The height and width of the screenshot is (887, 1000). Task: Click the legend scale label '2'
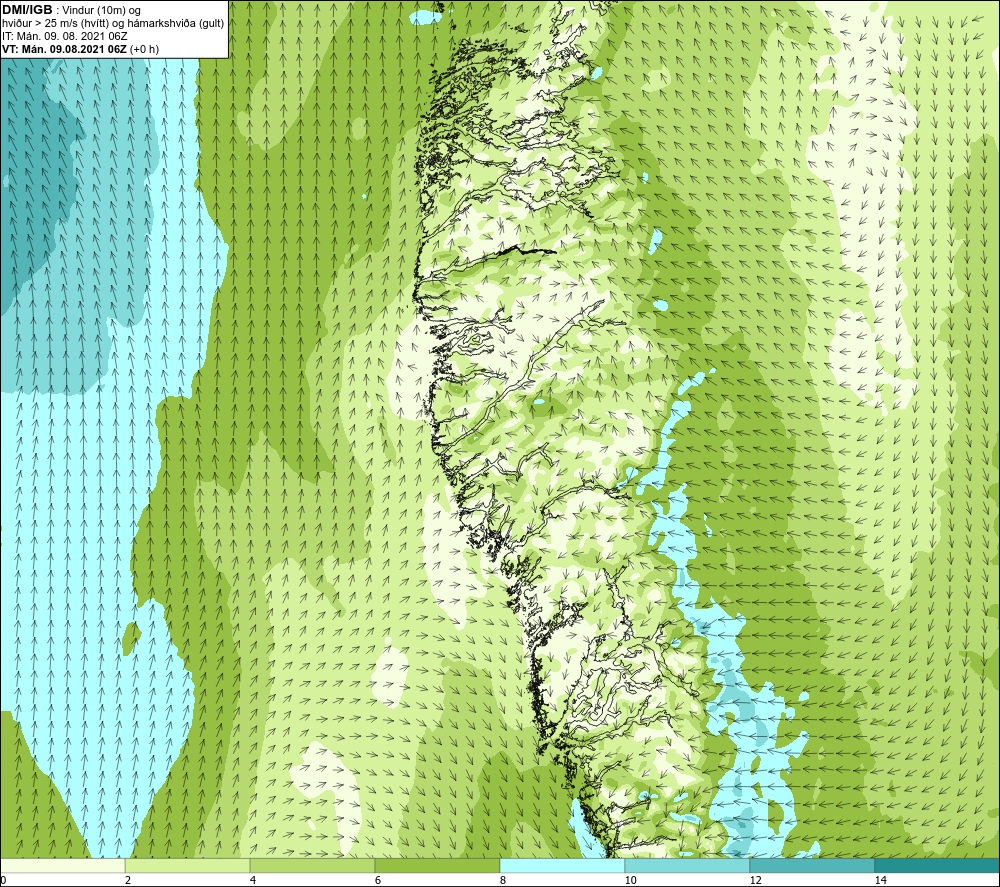128,880
